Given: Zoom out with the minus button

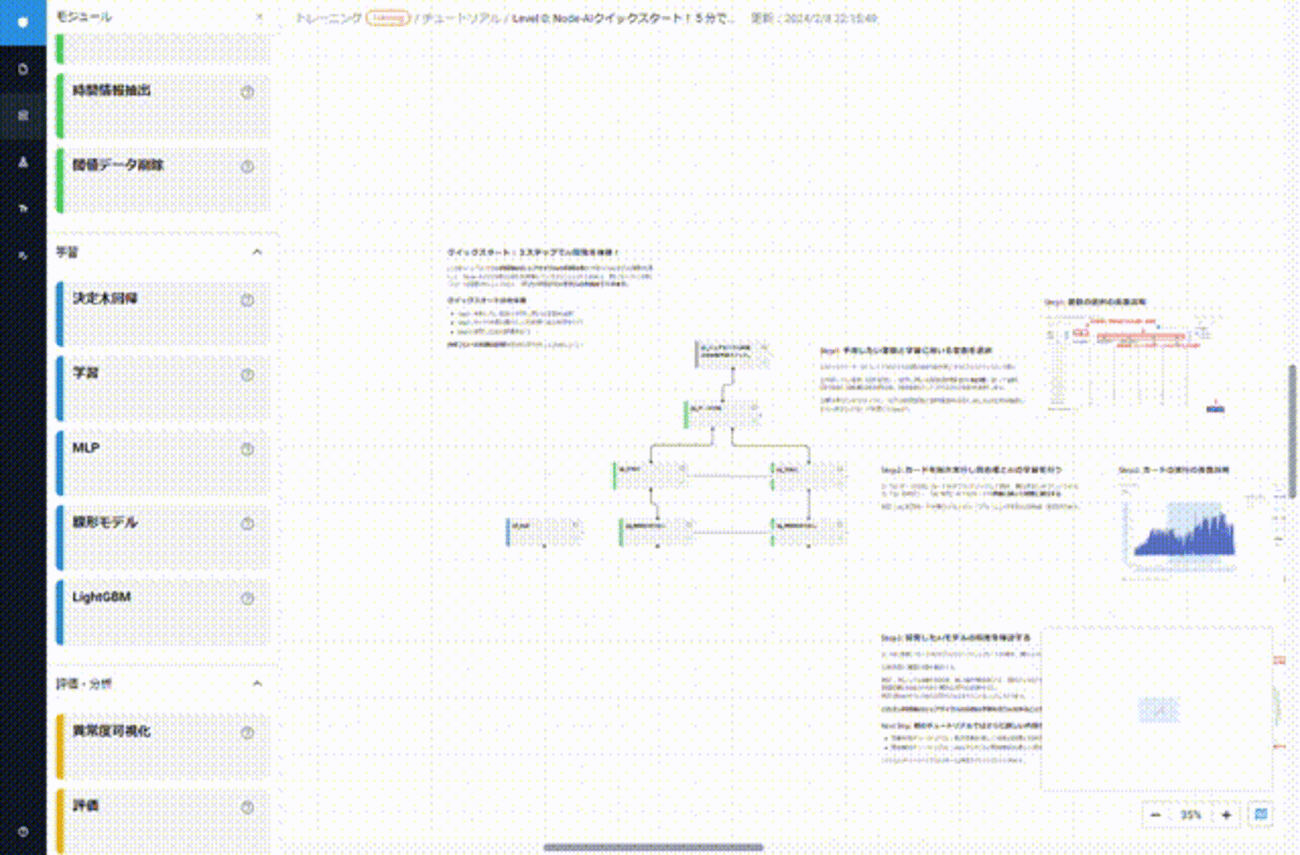Looking at the screenshot, I should tap(1156, 815).
